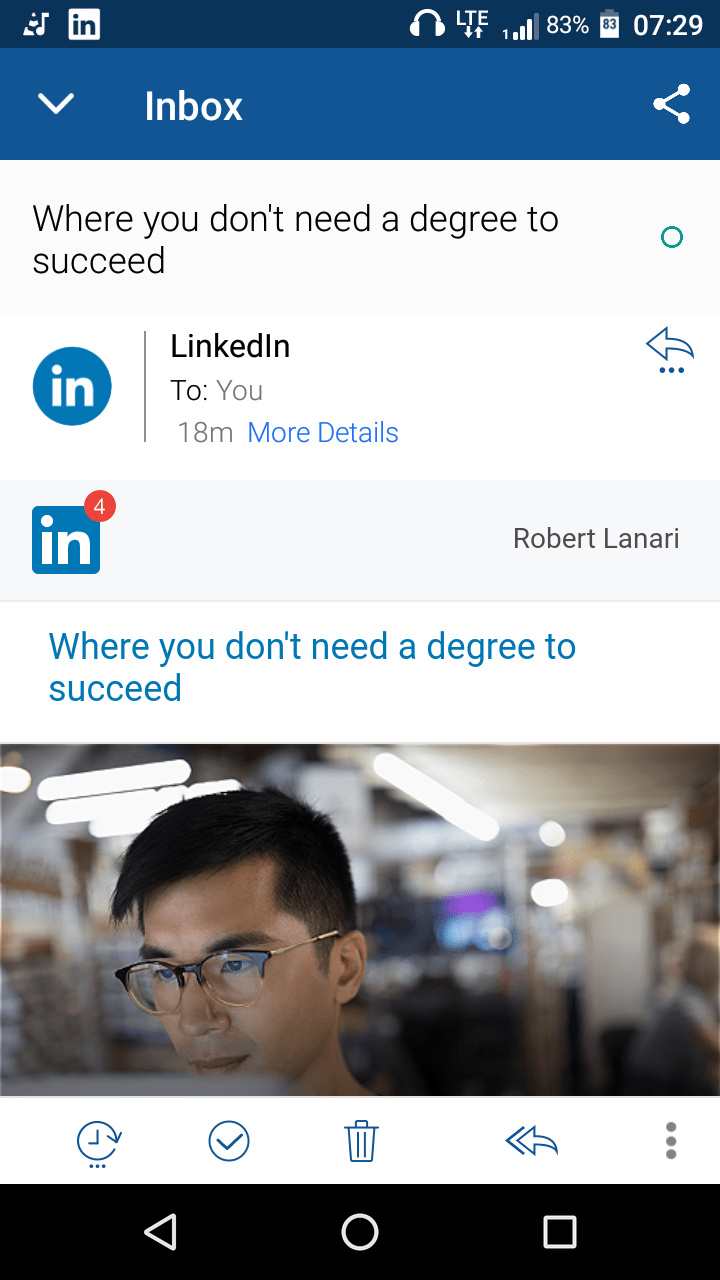The height and width of the screenshot is (1280, 720).
Task: Collapse the Inbox chevron arrow
Action: pos(56,104)
